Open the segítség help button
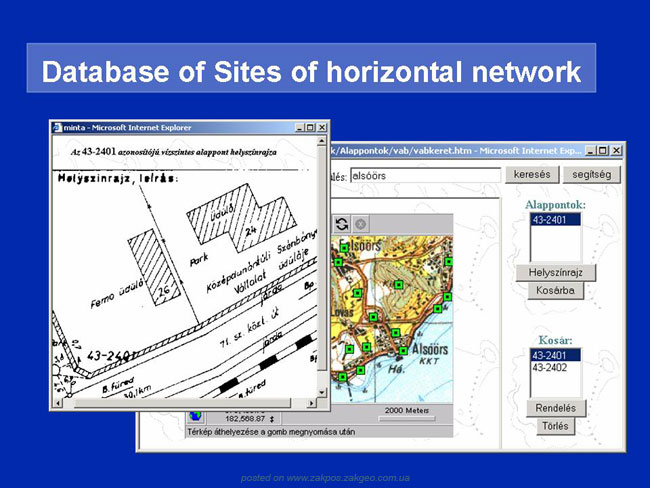 (x=592, y=175)
